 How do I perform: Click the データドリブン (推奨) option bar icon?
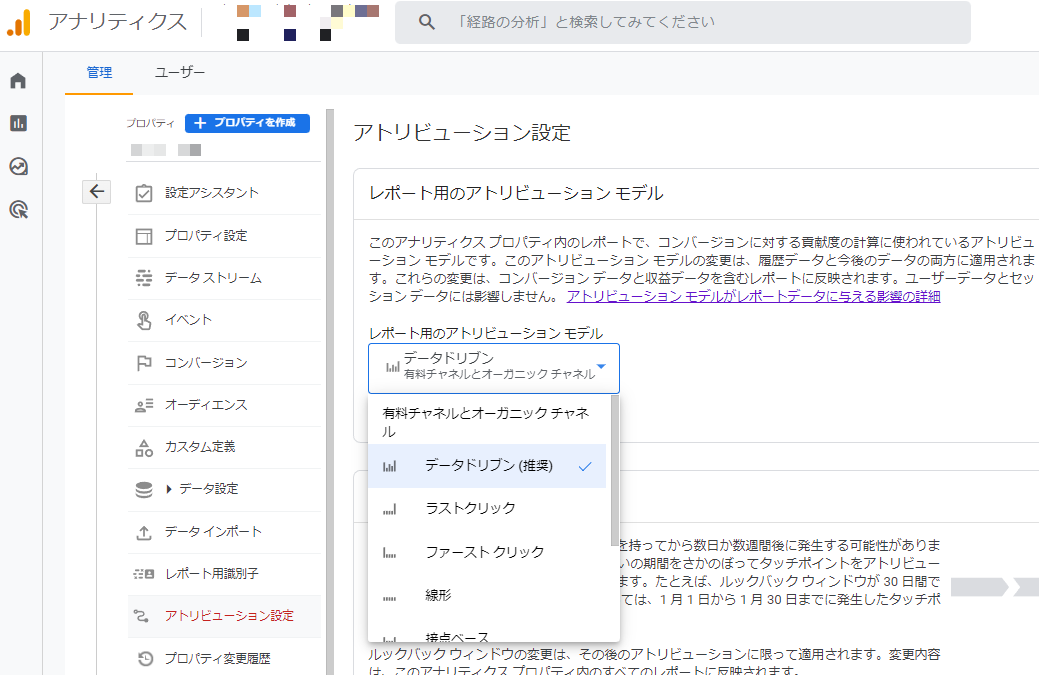[x=390, y=466]
